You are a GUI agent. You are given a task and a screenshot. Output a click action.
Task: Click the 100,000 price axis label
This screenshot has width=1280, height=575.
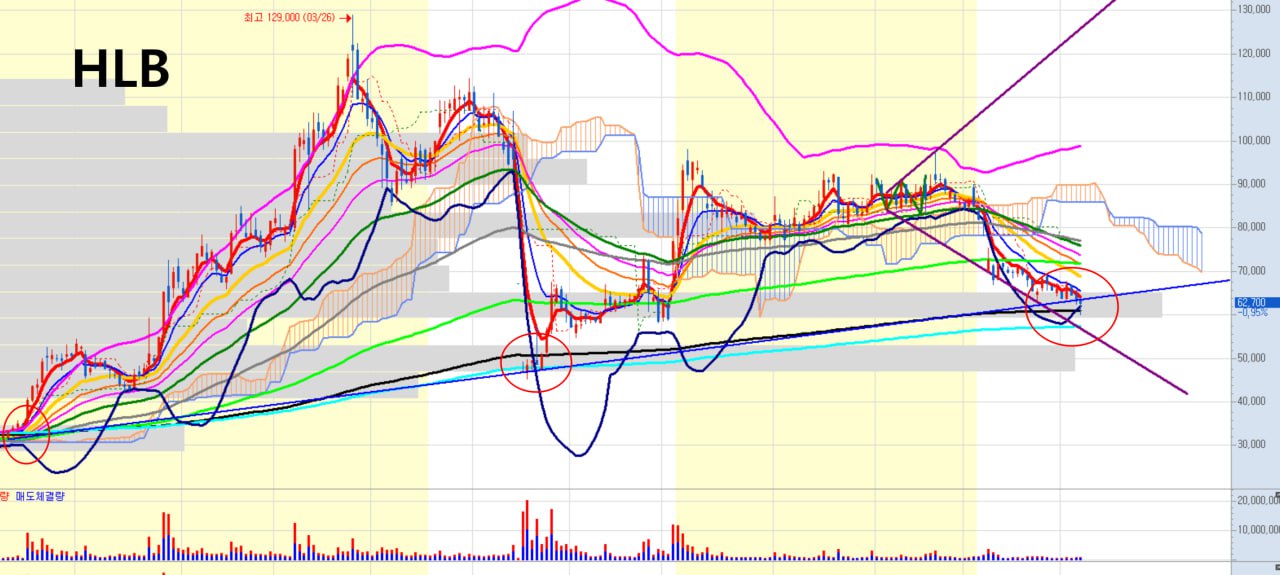coord(1256,140)
